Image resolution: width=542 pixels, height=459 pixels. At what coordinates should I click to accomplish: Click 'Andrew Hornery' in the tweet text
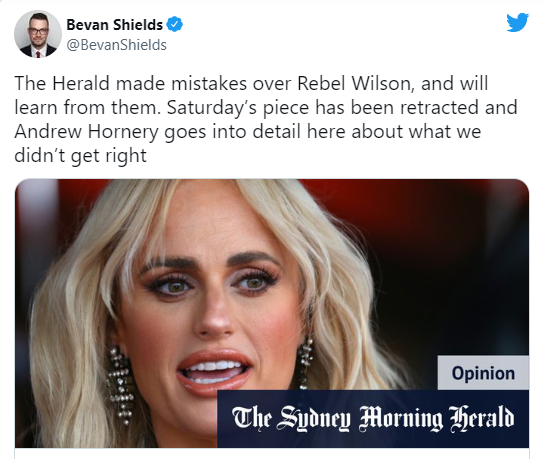coord(86,132)
